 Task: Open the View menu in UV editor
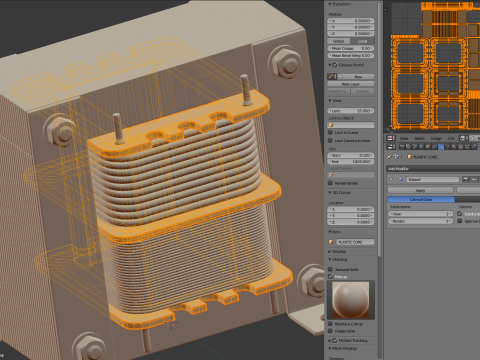point(404,138)
